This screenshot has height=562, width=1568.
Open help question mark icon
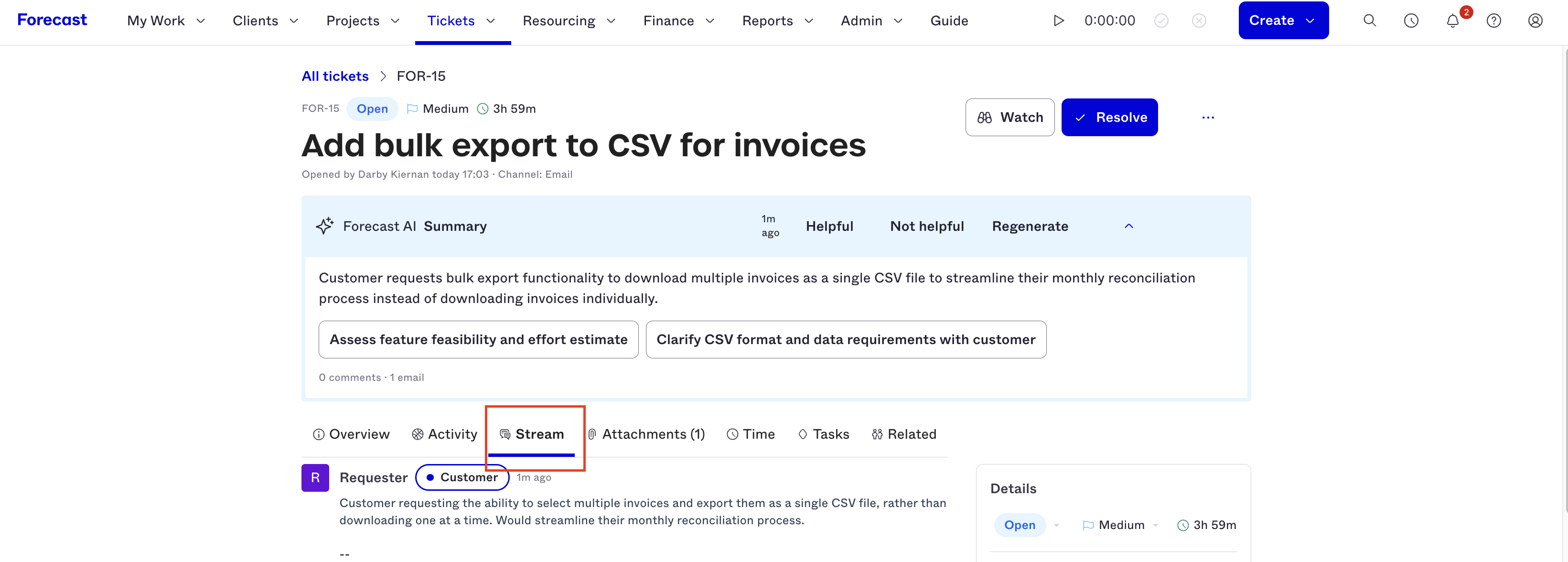(1494, 21)
